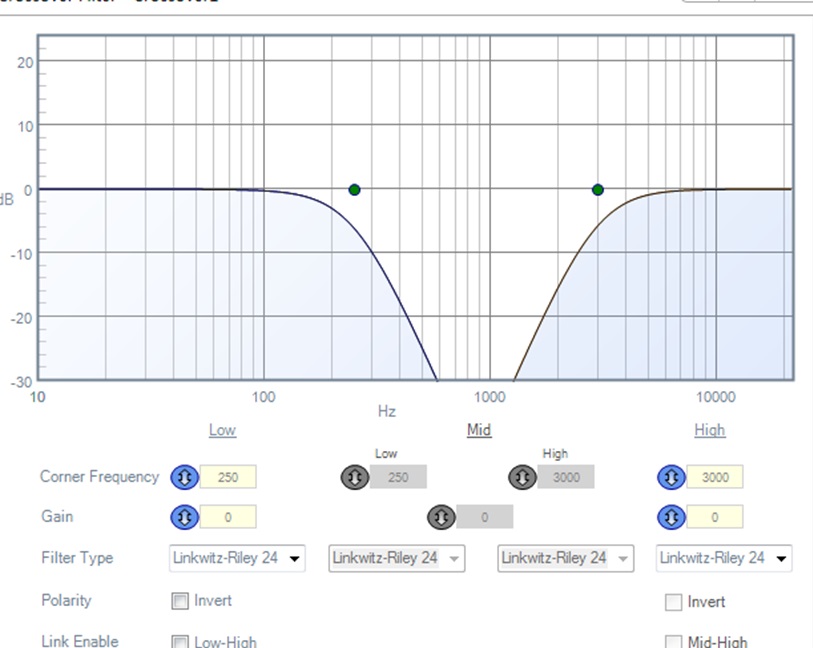This screenshot has width=813, height=648.
Task: Click the Mid High frequency field showing 3000
Action: 566,477
